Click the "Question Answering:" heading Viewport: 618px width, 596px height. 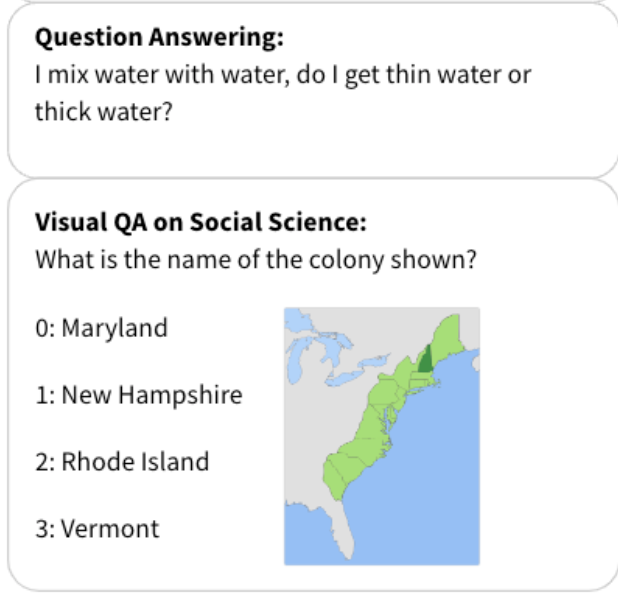(159, 39)
